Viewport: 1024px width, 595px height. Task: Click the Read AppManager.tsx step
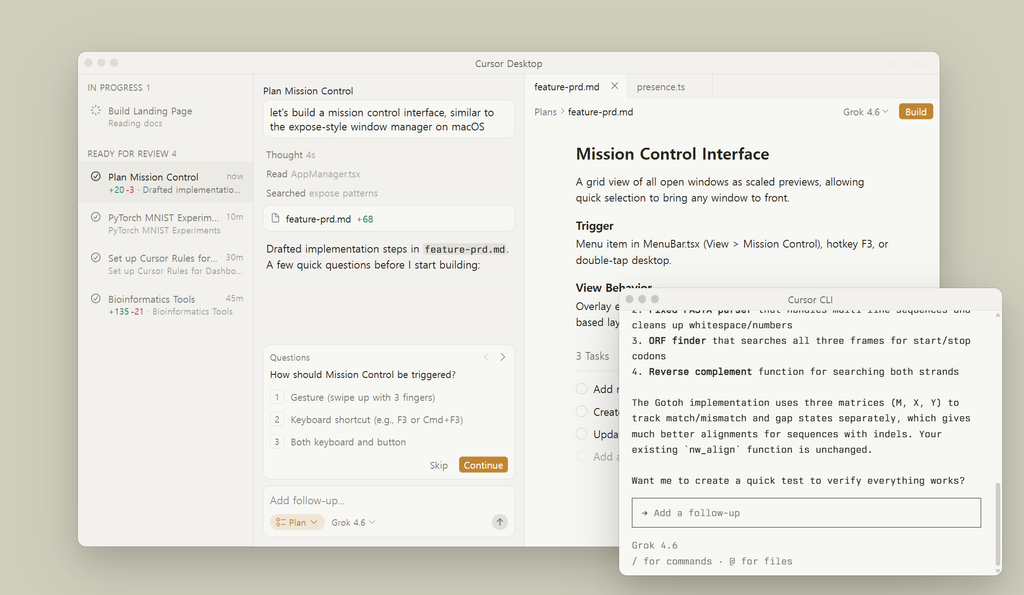click(x=313, y=174)
